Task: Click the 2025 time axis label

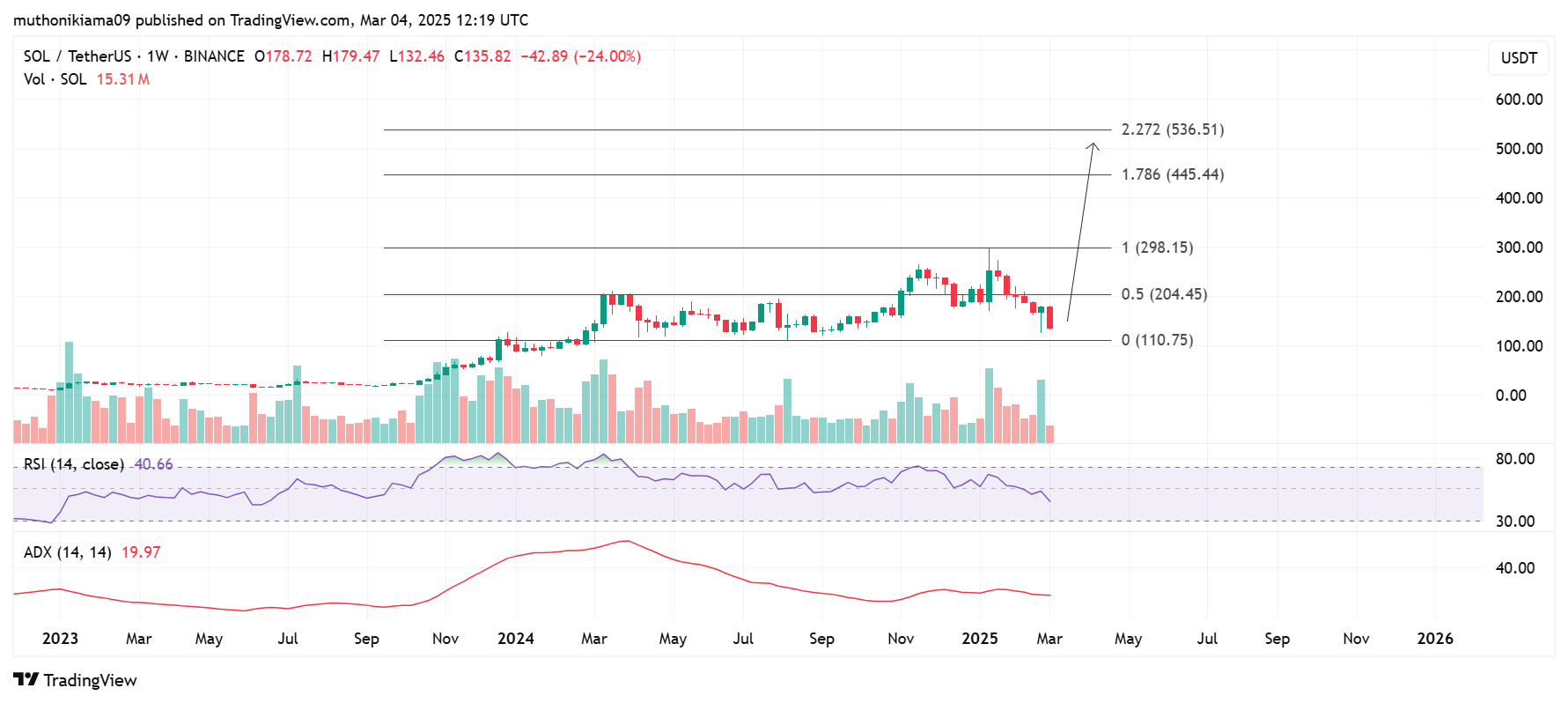Action: point(980,639)
